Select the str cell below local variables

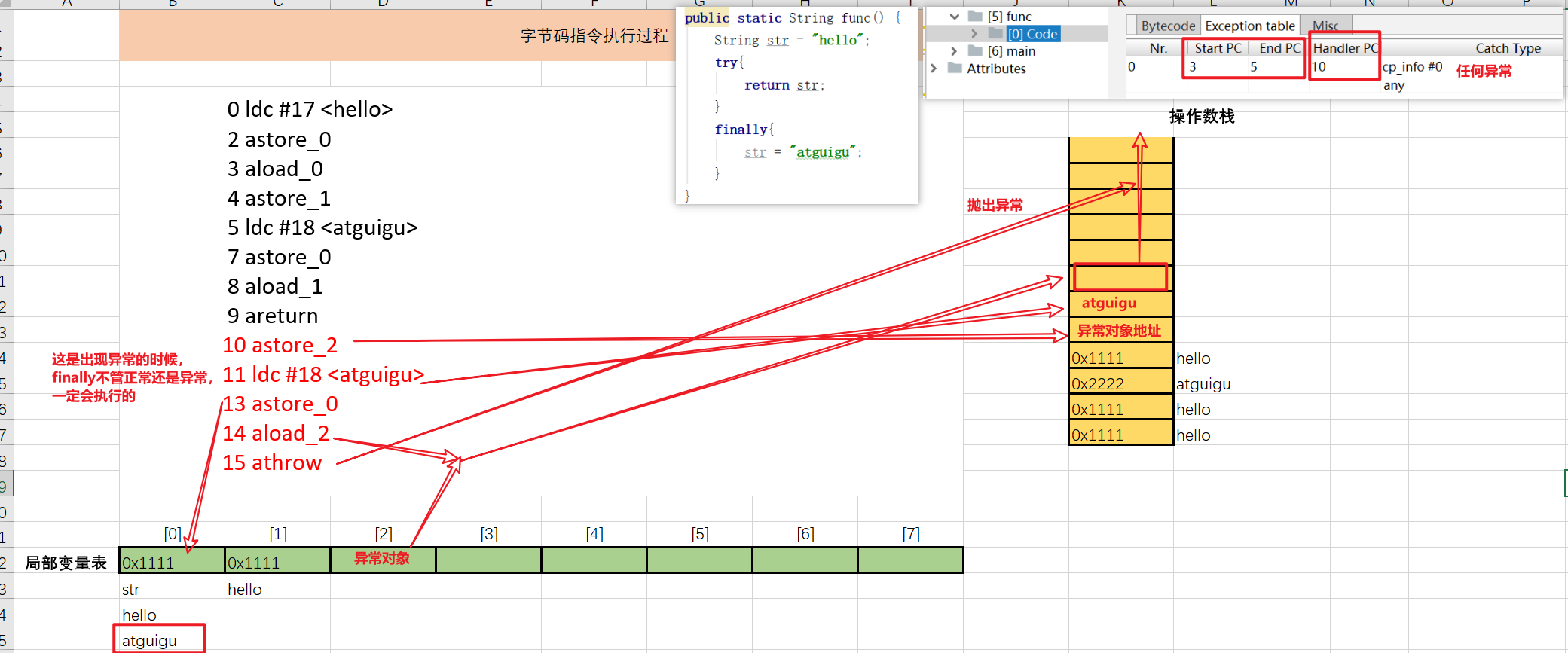[172, 589]
